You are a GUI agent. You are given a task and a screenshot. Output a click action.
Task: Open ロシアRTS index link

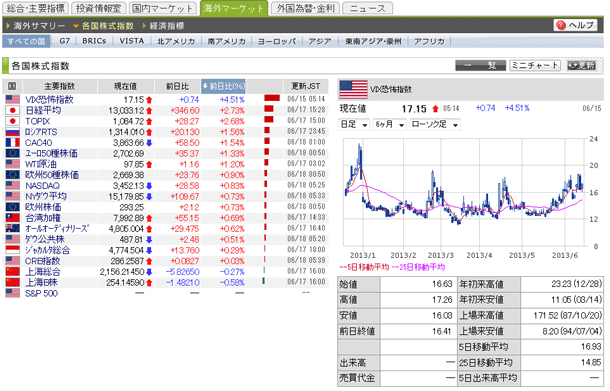(41, 132)
